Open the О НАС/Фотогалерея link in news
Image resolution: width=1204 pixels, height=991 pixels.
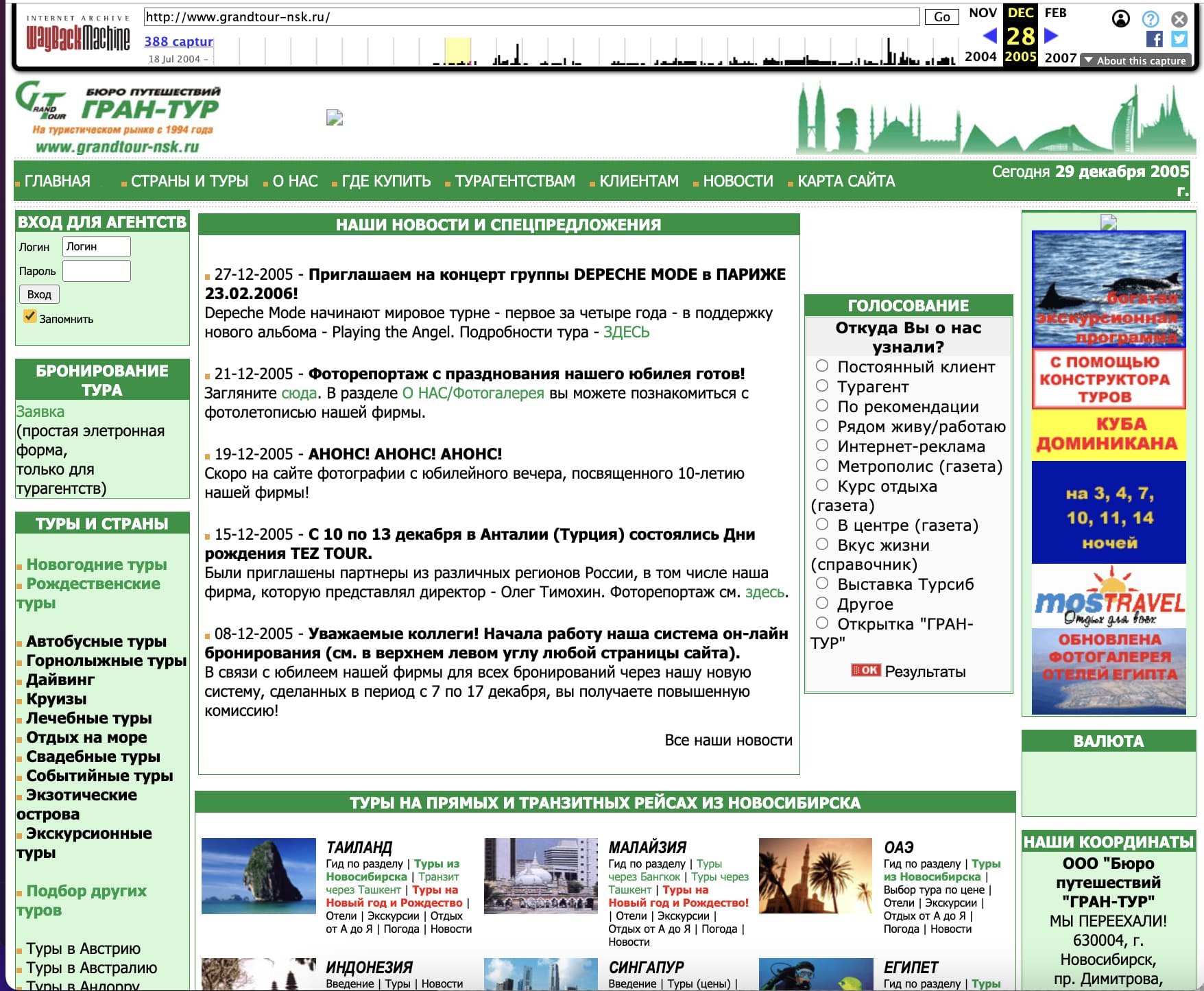[x=473, y=394]
